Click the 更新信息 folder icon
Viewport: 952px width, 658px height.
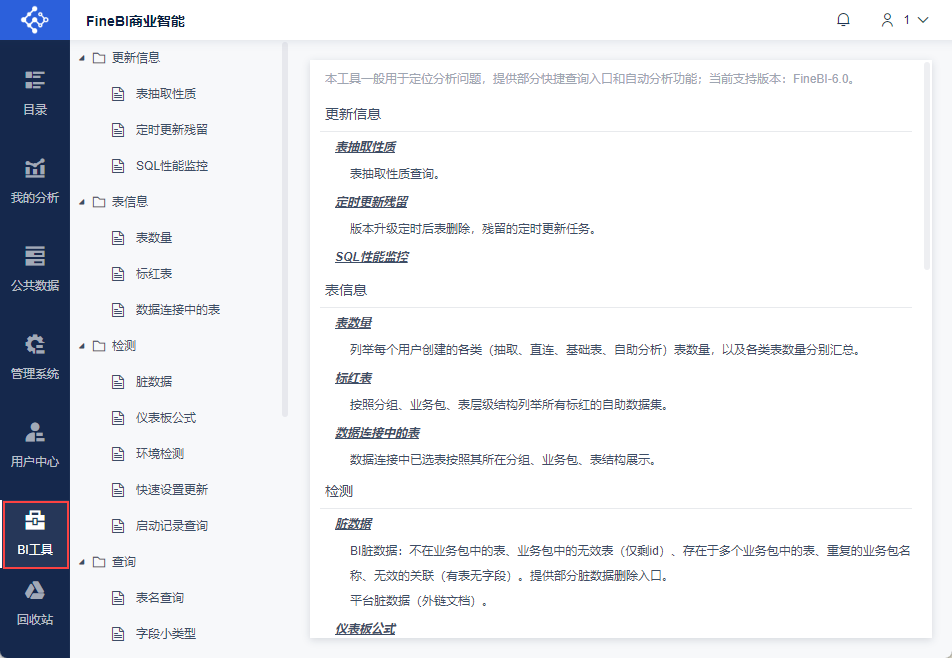tap(99, 58)
